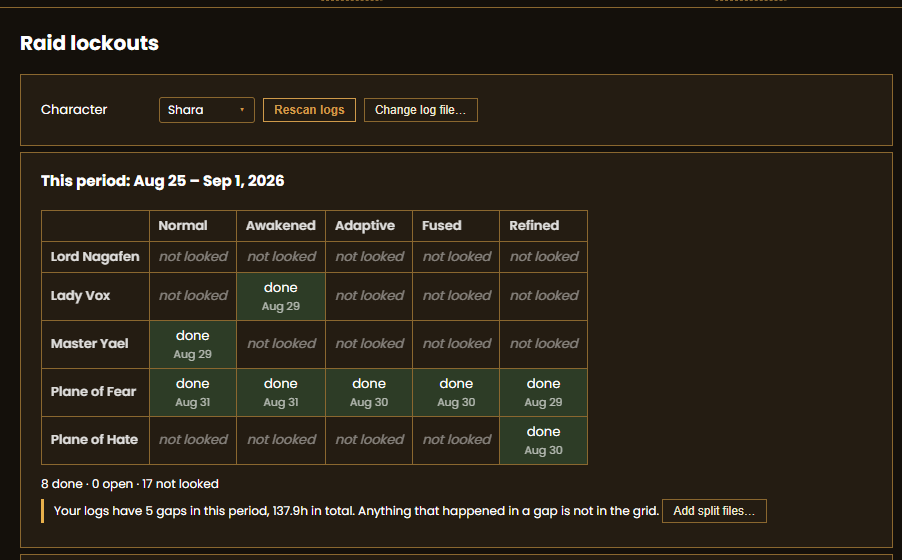Image resolution: width=902 pixels, height=560 pixels.
Task: Click the Lord Nagafen row label
Action: tap(95, 257)
